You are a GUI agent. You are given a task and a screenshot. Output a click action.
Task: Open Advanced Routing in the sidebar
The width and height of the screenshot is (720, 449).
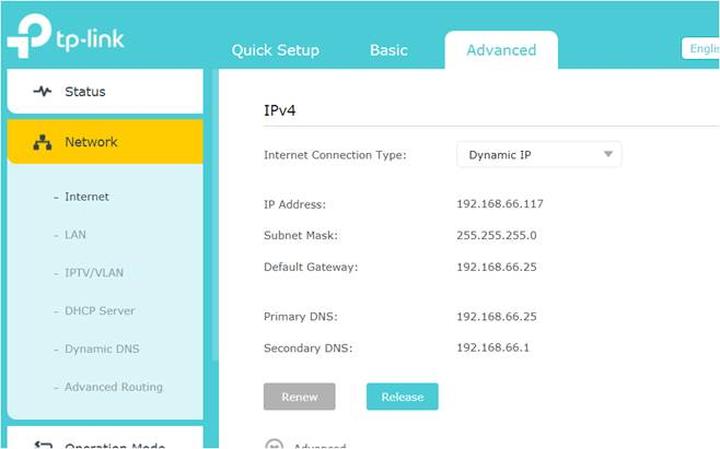113,387
